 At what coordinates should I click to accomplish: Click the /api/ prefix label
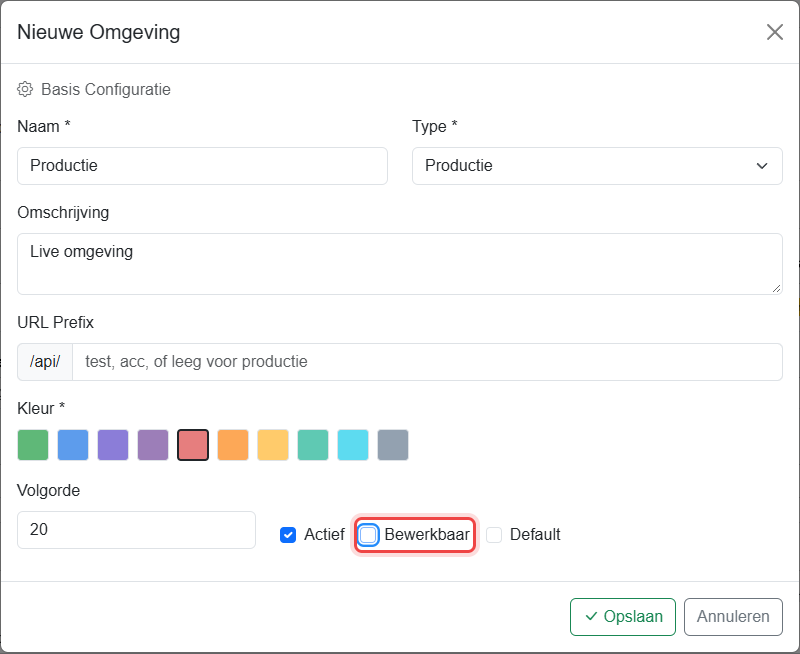[45, 362]
